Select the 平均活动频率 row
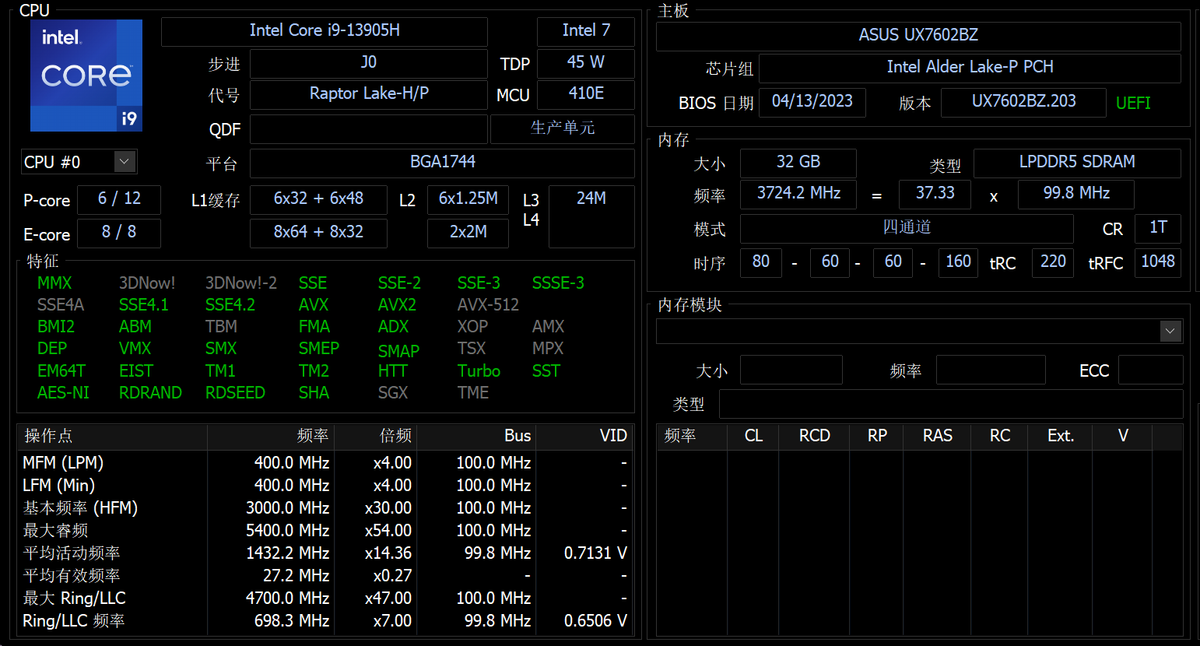 click(325, 553)
